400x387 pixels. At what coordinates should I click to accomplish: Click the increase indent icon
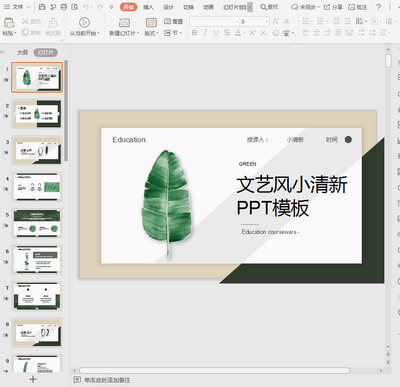click(347, 21)
